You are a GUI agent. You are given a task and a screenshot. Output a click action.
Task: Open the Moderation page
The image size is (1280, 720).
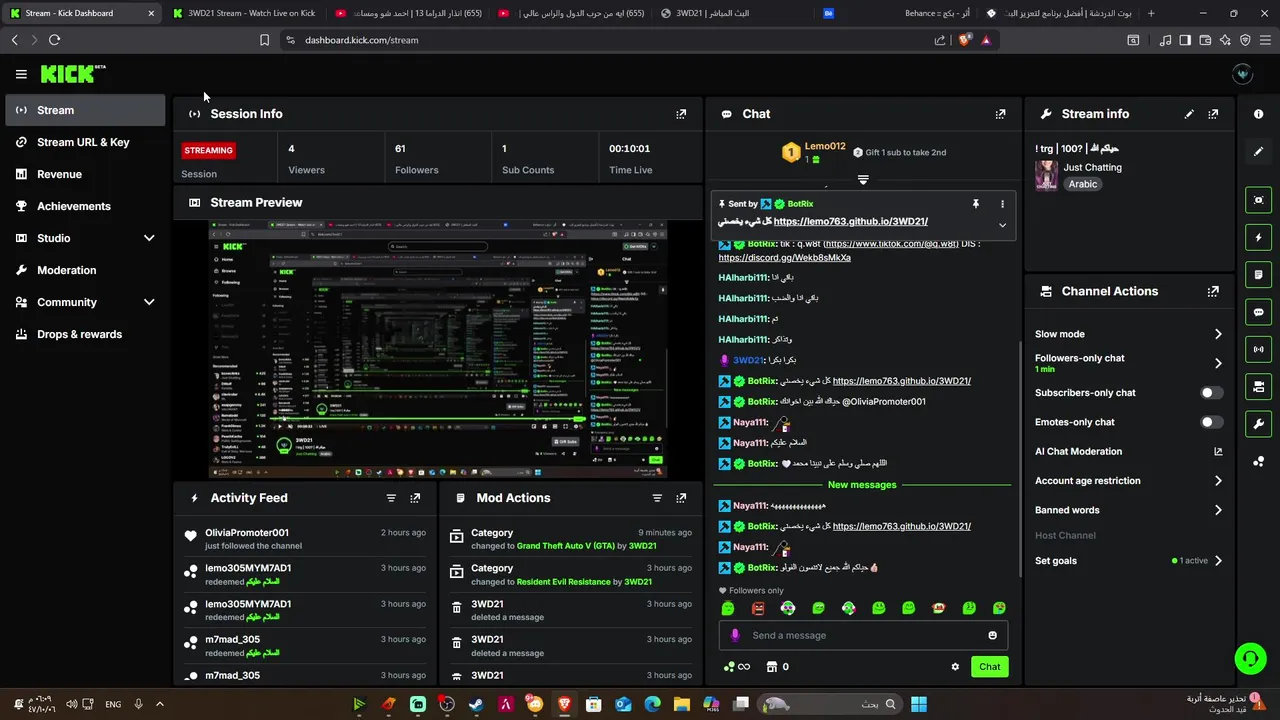(x=85, y=270)
